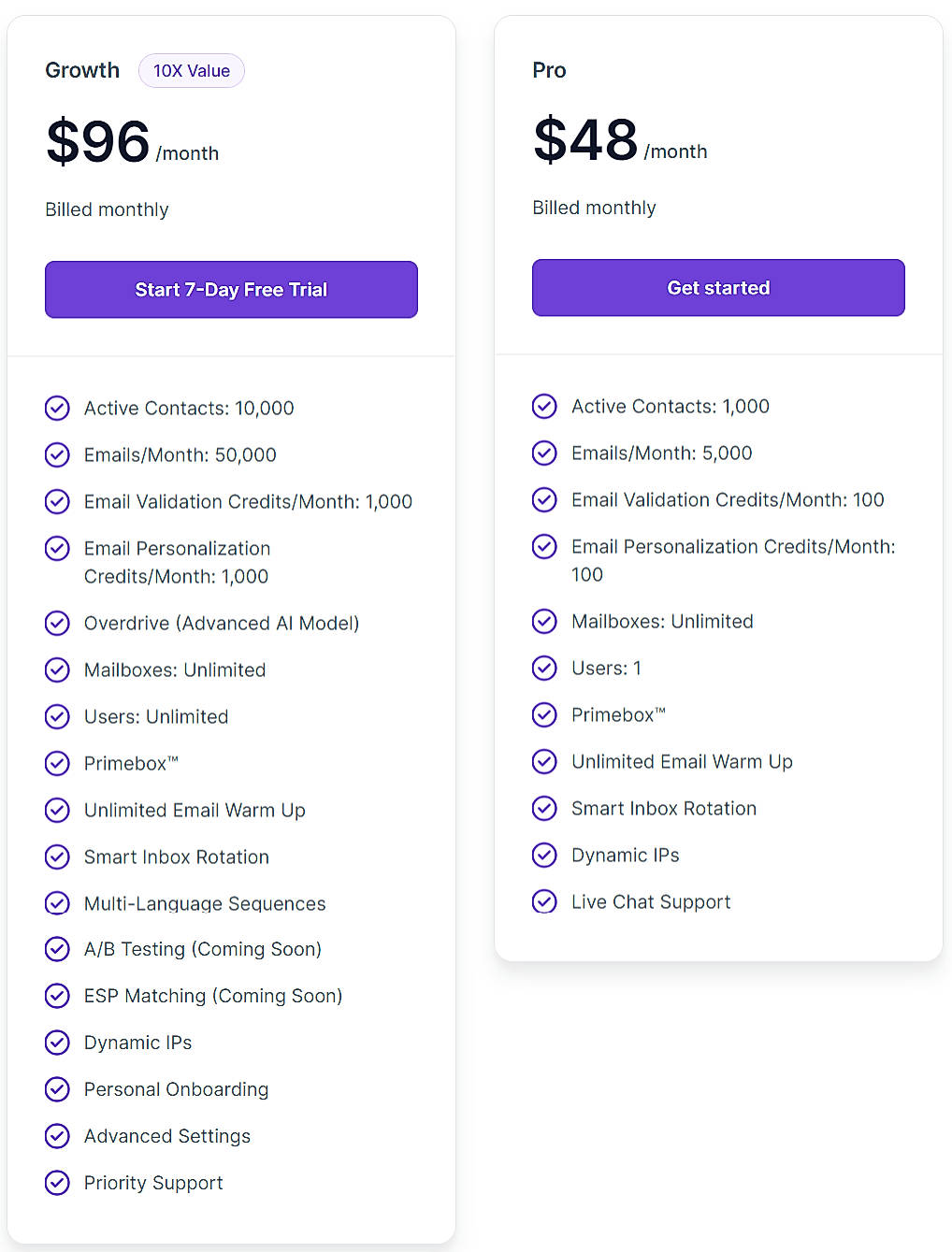The width and height of the screenshot is (952, 1252).
Task: Open the ESP Matching (Coming Soon) entry
Action: click(213, 996)
